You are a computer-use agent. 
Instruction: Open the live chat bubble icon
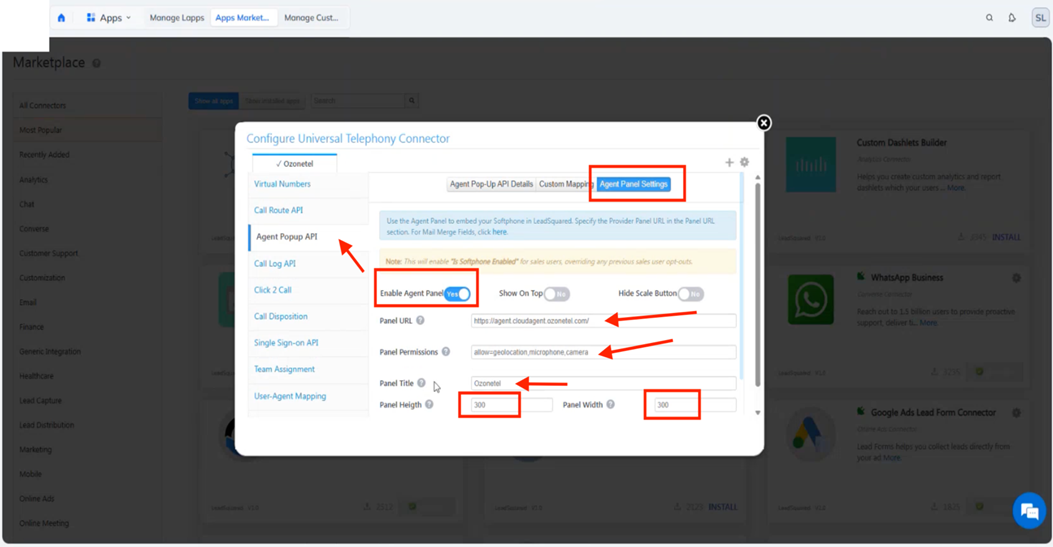[1029, 511]
